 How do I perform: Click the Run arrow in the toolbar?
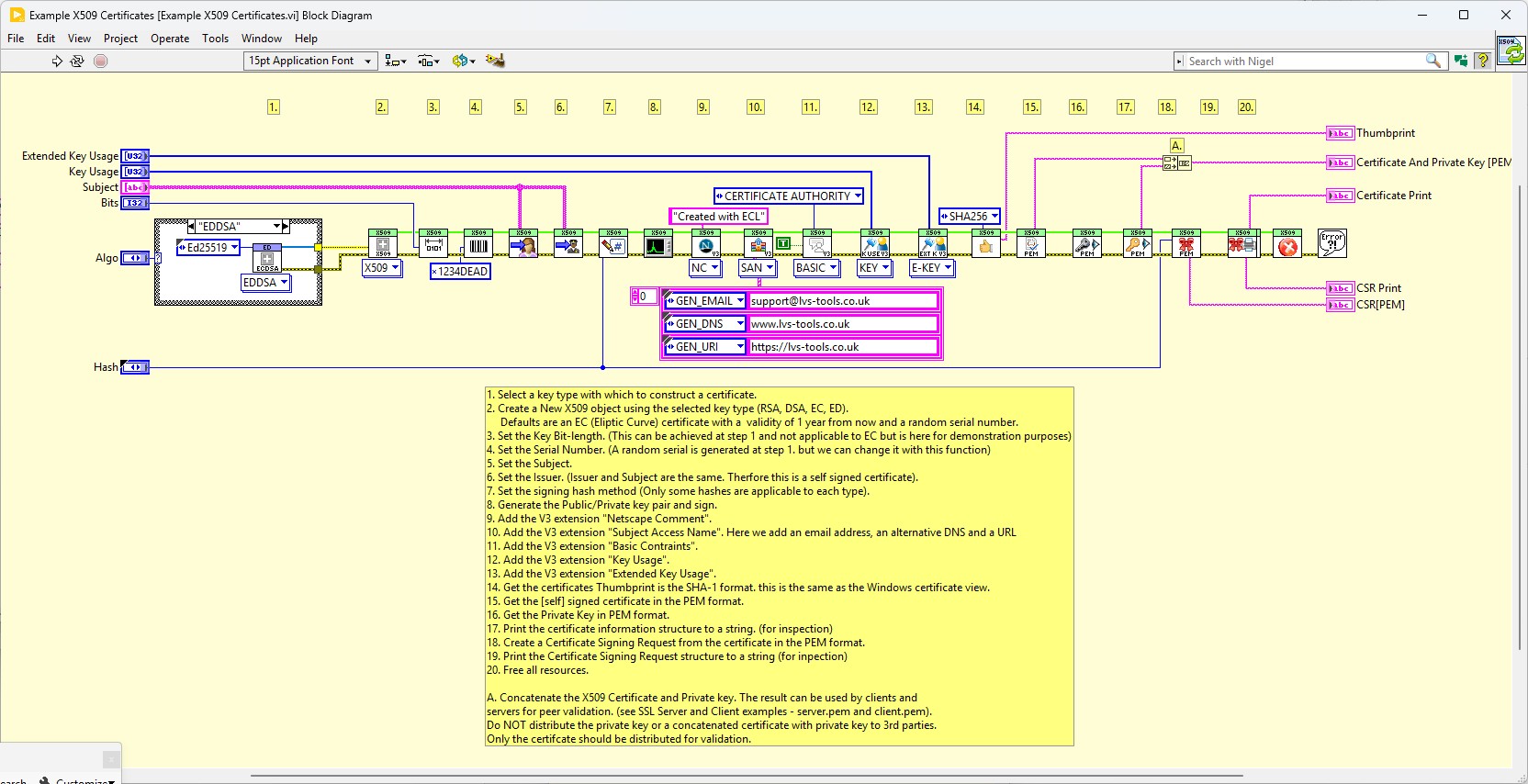[x=57, y=61]
